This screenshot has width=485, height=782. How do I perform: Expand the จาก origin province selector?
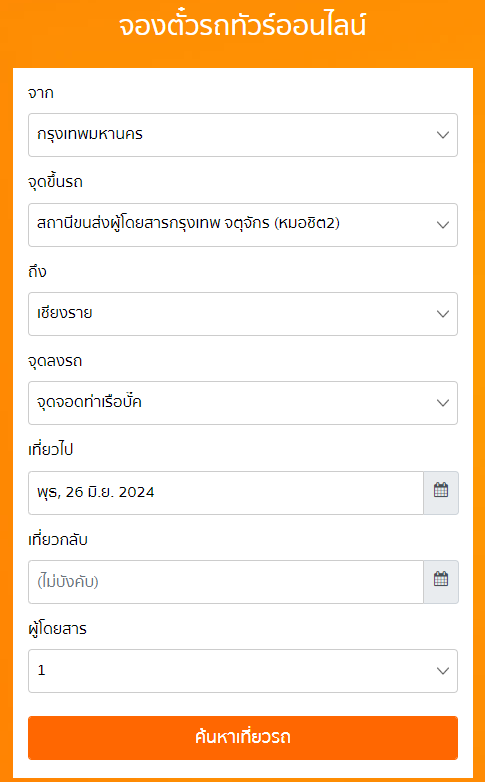coord(242,135)
